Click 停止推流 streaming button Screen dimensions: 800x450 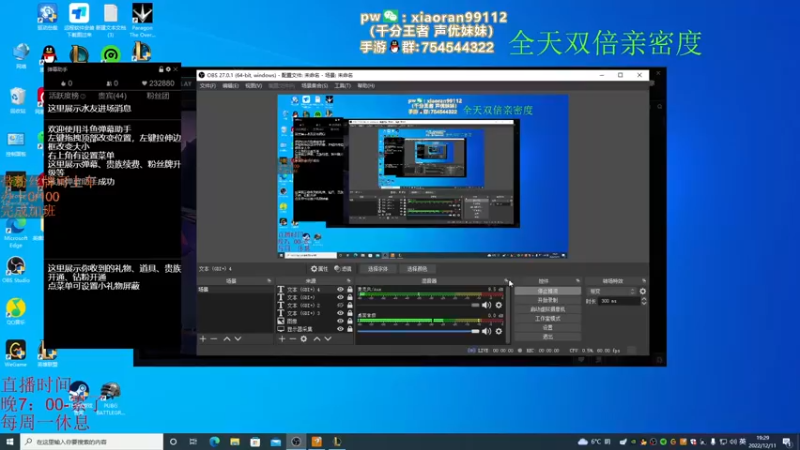[x=547, y=291]
